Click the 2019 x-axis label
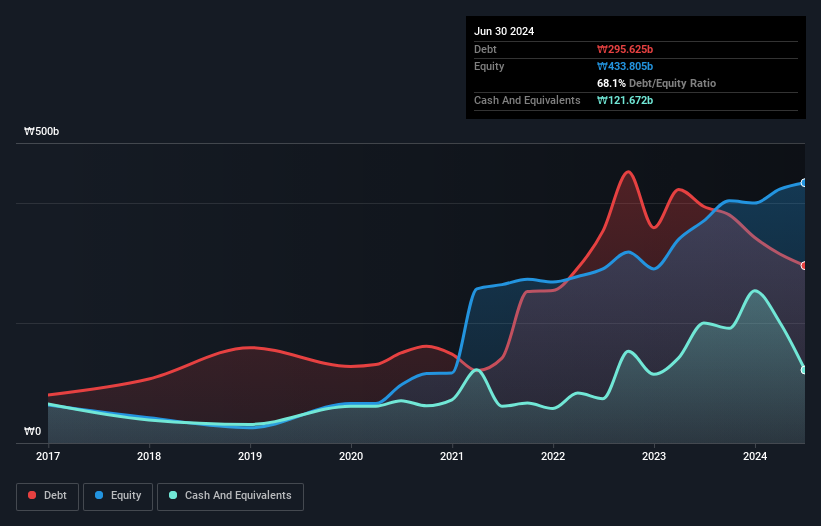Viewport: 821px width, 526px height. (250, 456)
